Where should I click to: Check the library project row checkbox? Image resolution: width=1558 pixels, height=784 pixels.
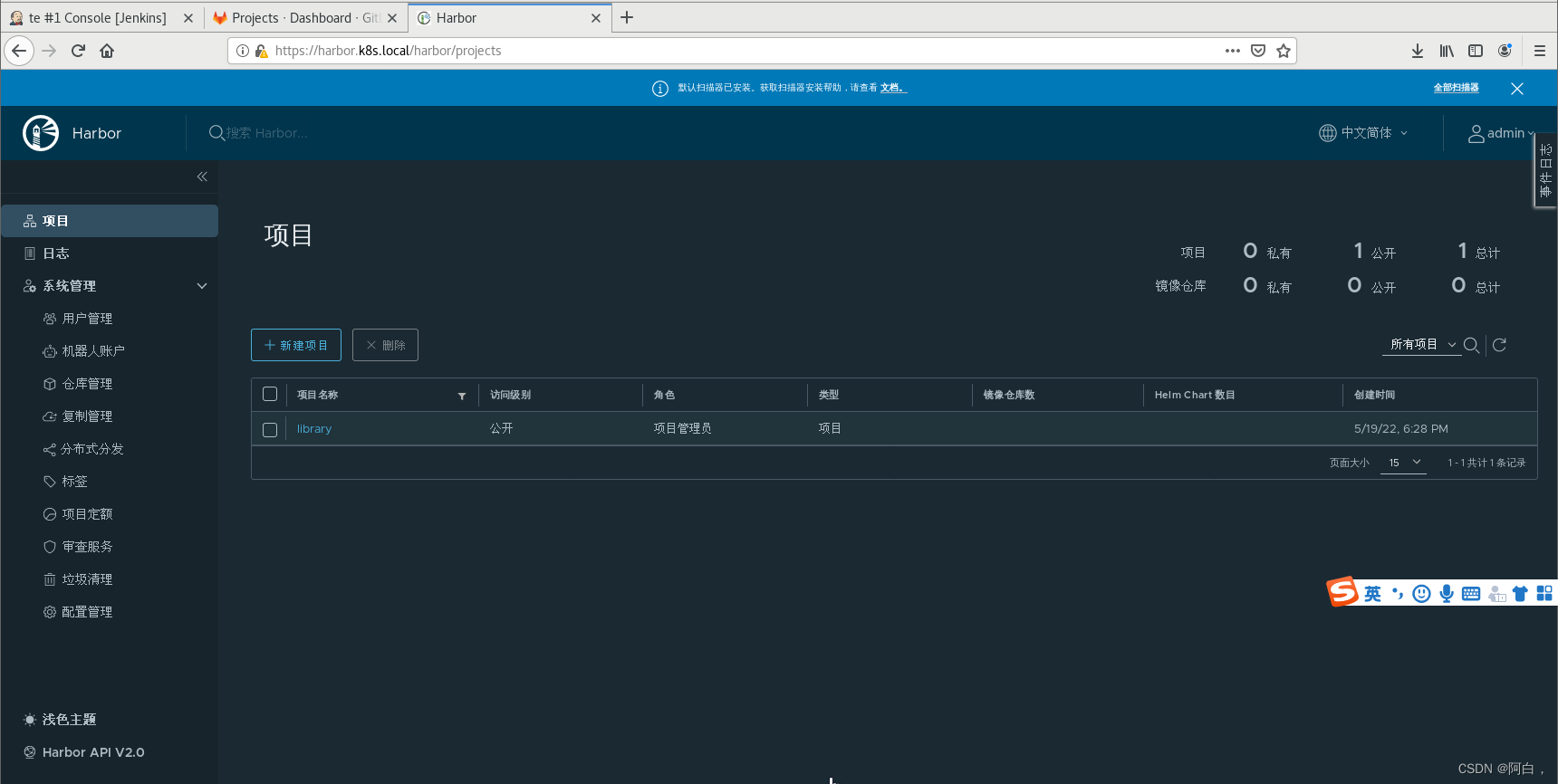click(x=270, y=430)
